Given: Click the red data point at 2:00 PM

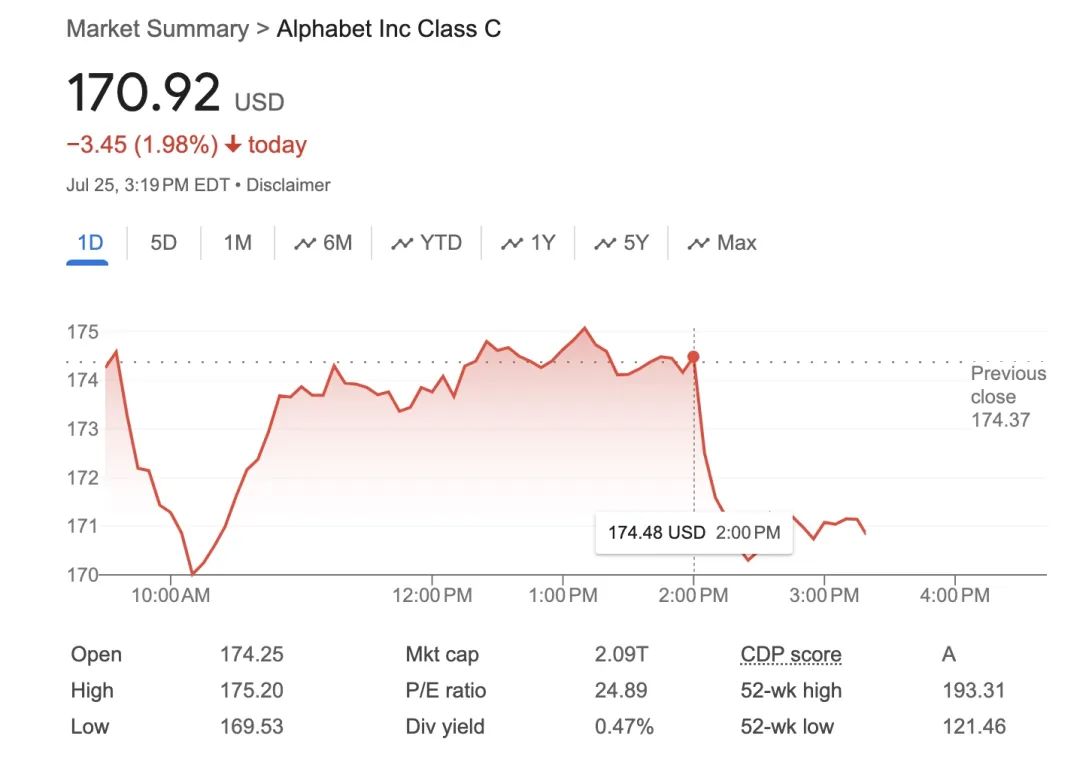Looking at the screenshot, I should click(x=693, y=357).
